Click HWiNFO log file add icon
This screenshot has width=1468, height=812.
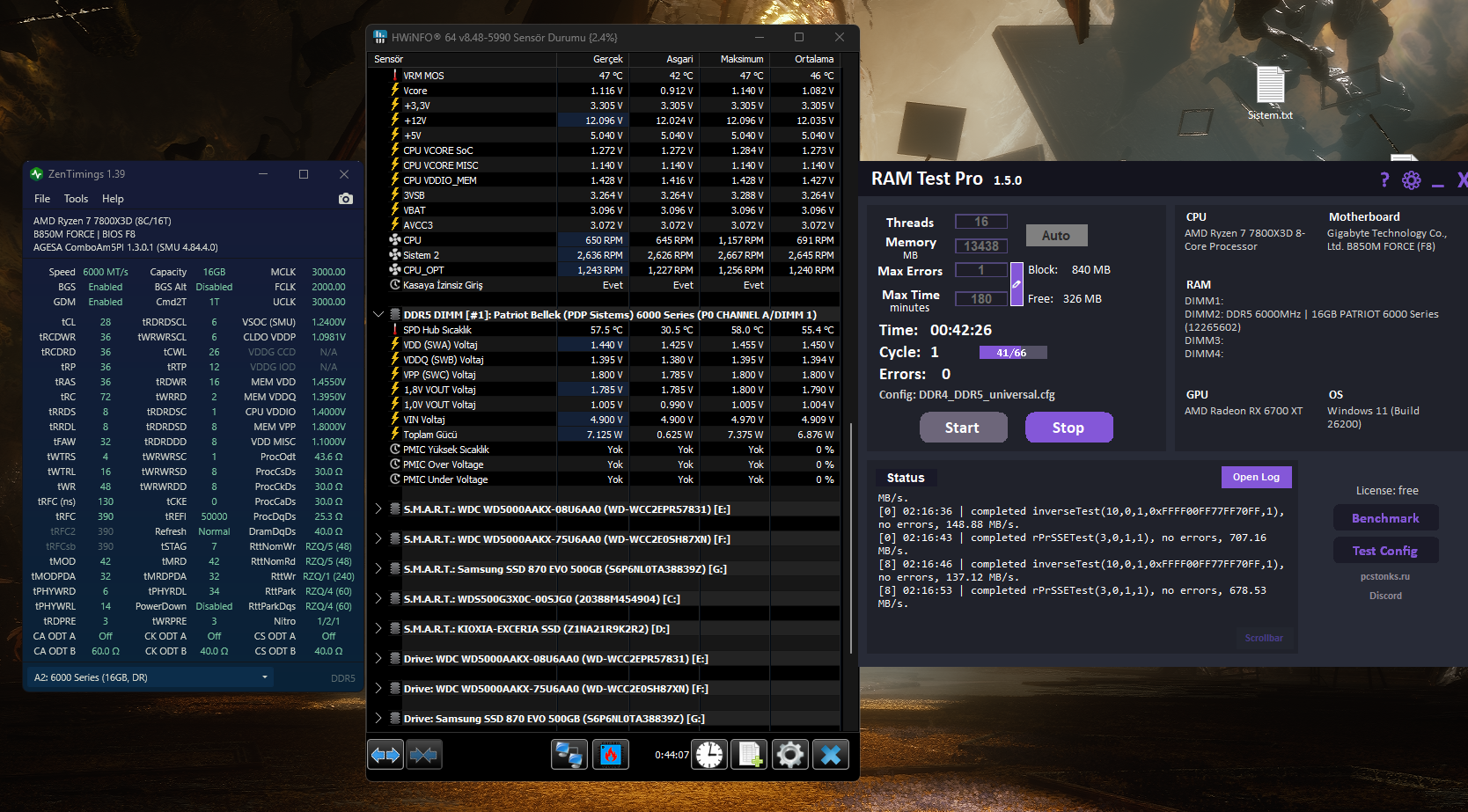tap(750, 754)
